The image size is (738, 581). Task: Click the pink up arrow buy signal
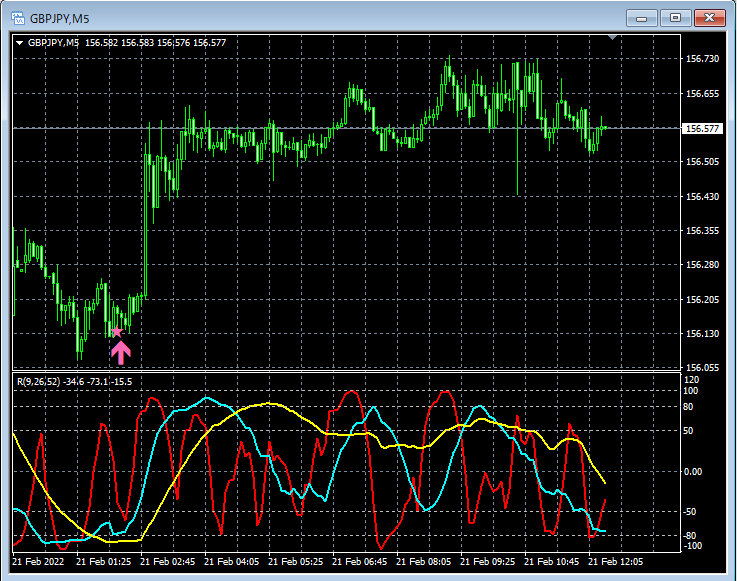(121, 353)
